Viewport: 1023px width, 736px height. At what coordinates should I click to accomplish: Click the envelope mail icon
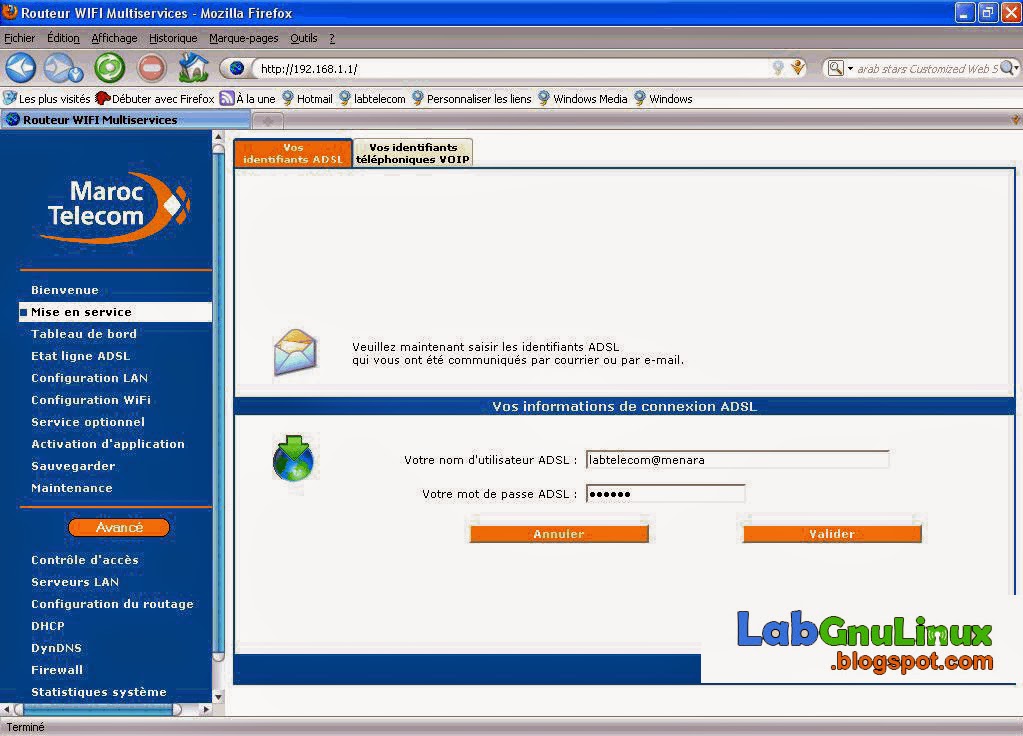click(x=295, y=352)
